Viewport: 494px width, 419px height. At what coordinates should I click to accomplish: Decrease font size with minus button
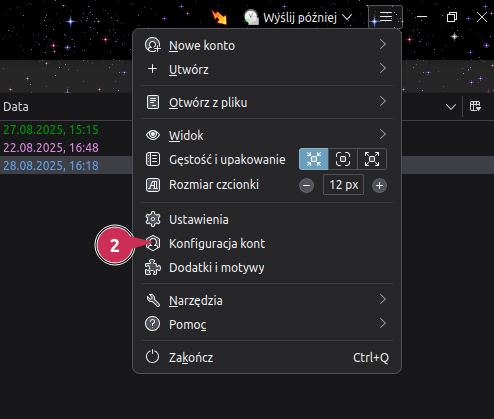click(x=306, y=185)
